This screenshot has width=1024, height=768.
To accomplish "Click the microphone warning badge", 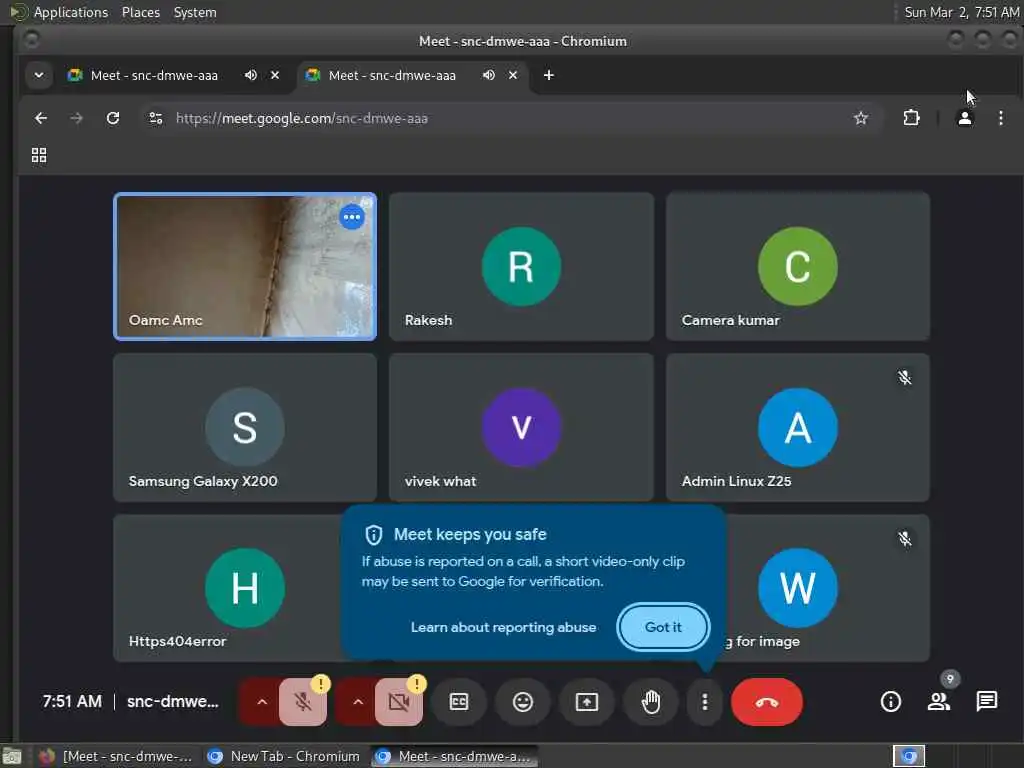I will [x=320, y=684].
